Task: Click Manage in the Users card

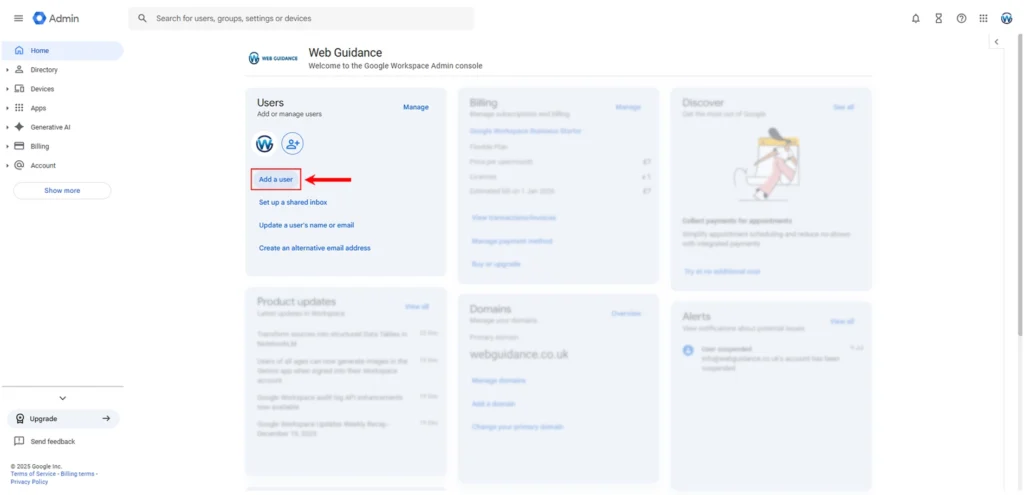Action: (x=416, y=107)
